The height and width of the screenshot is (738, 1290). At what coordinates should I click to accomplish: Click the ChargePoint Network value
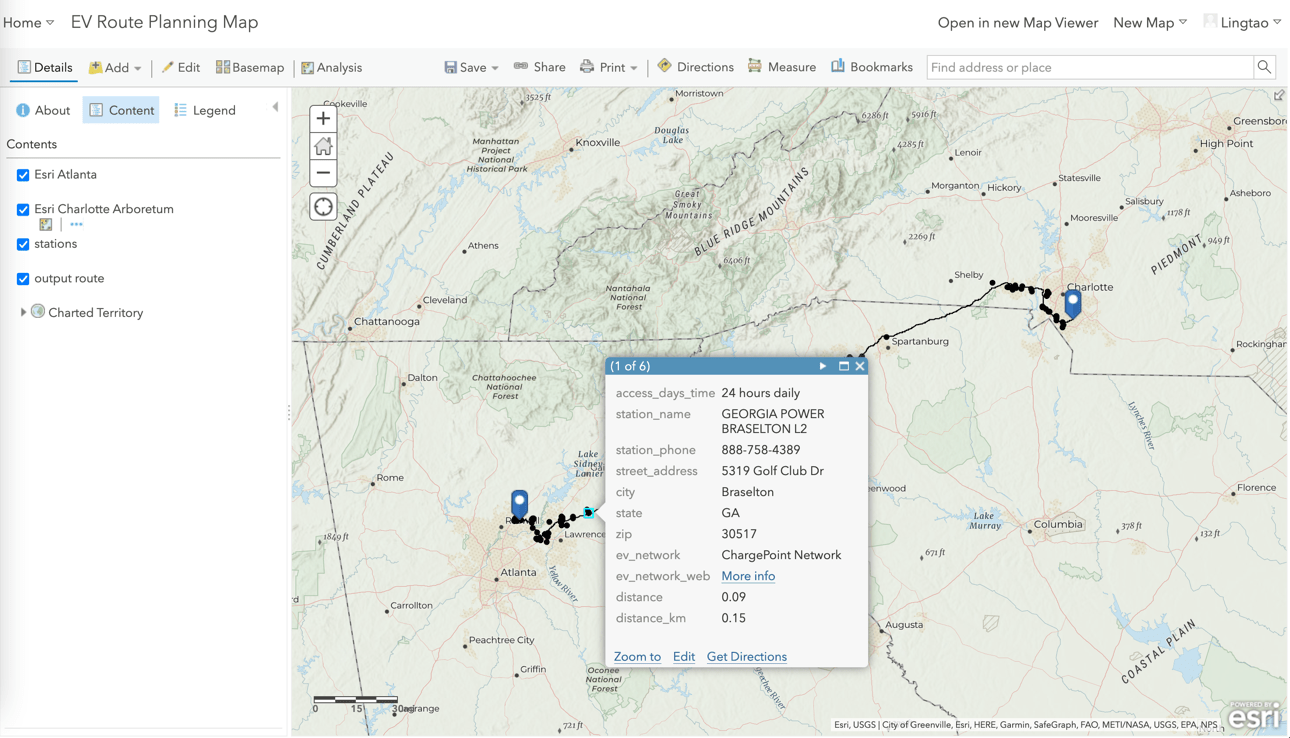pyautogui.click(x=781, y=555)
